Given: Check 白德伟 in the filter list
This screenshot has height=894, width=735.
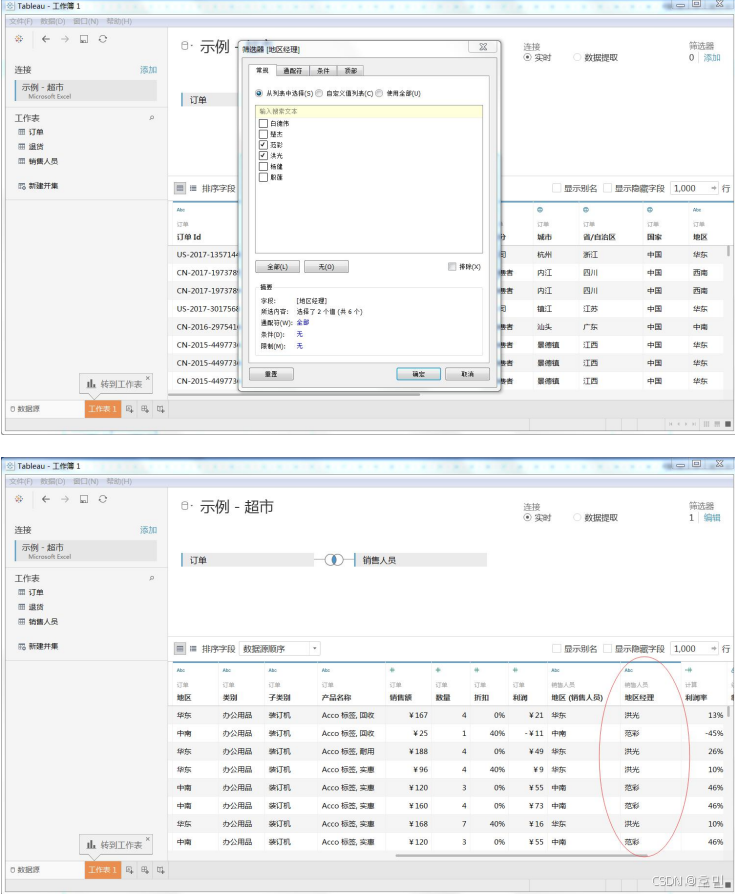Looking at the screenshot, I should coord(263,123).
